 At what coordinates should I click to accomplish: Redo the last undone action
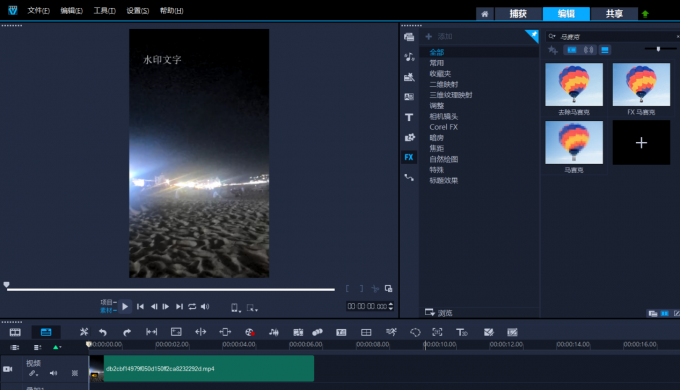127,332
